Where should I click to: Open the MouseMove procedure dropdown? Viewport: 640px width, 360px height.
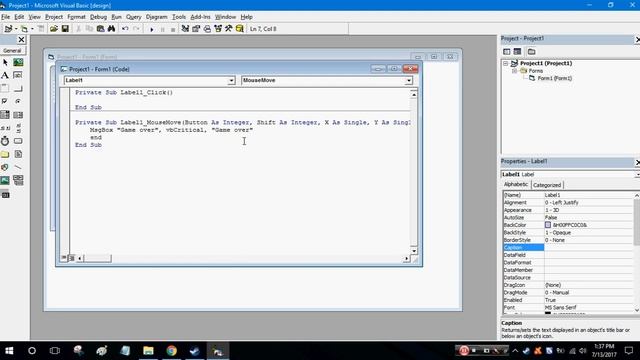[x=409, y=81]
